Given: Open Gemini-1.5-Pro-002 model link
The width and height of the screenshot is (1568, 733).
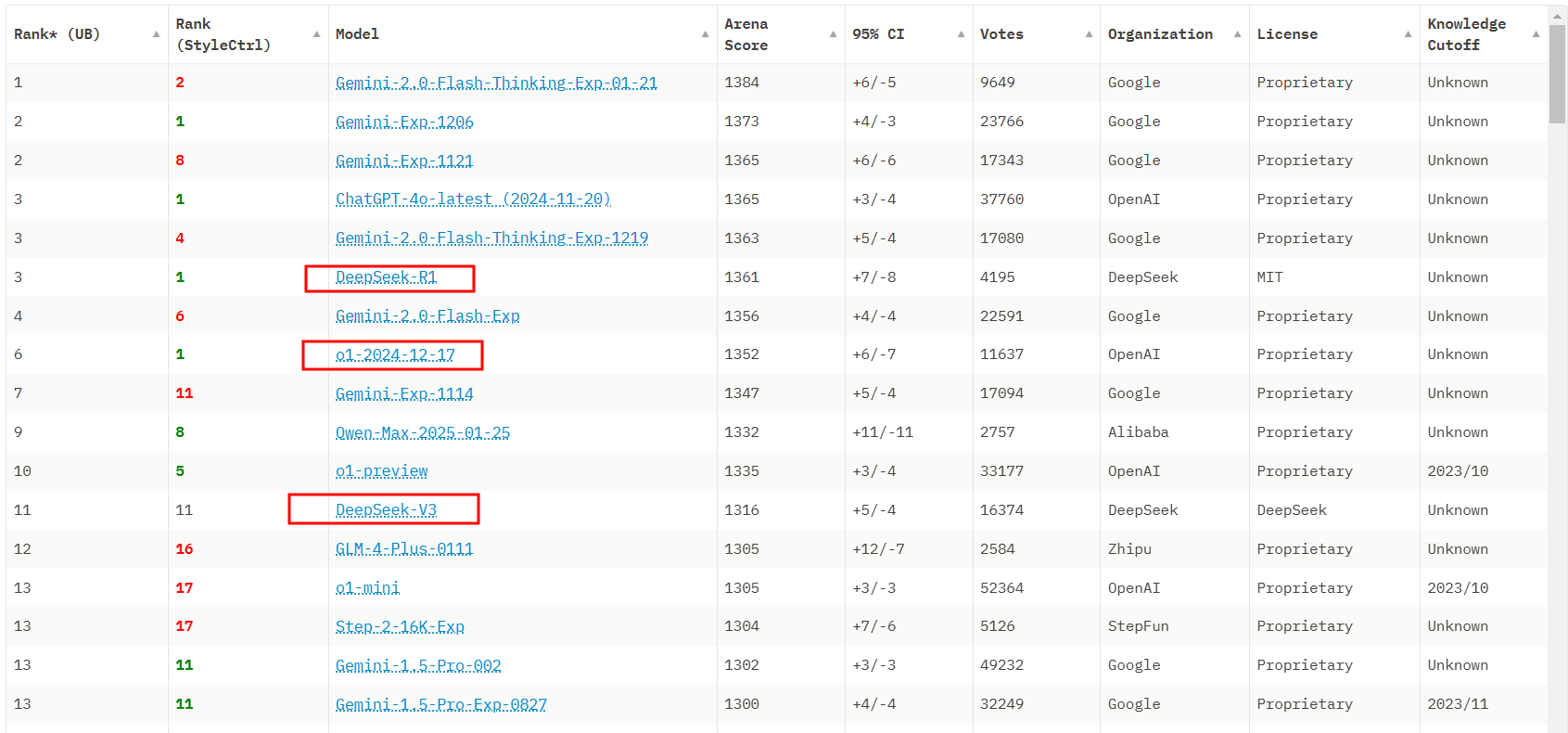Looking at the screenshot, I should [x=418, y=666].
